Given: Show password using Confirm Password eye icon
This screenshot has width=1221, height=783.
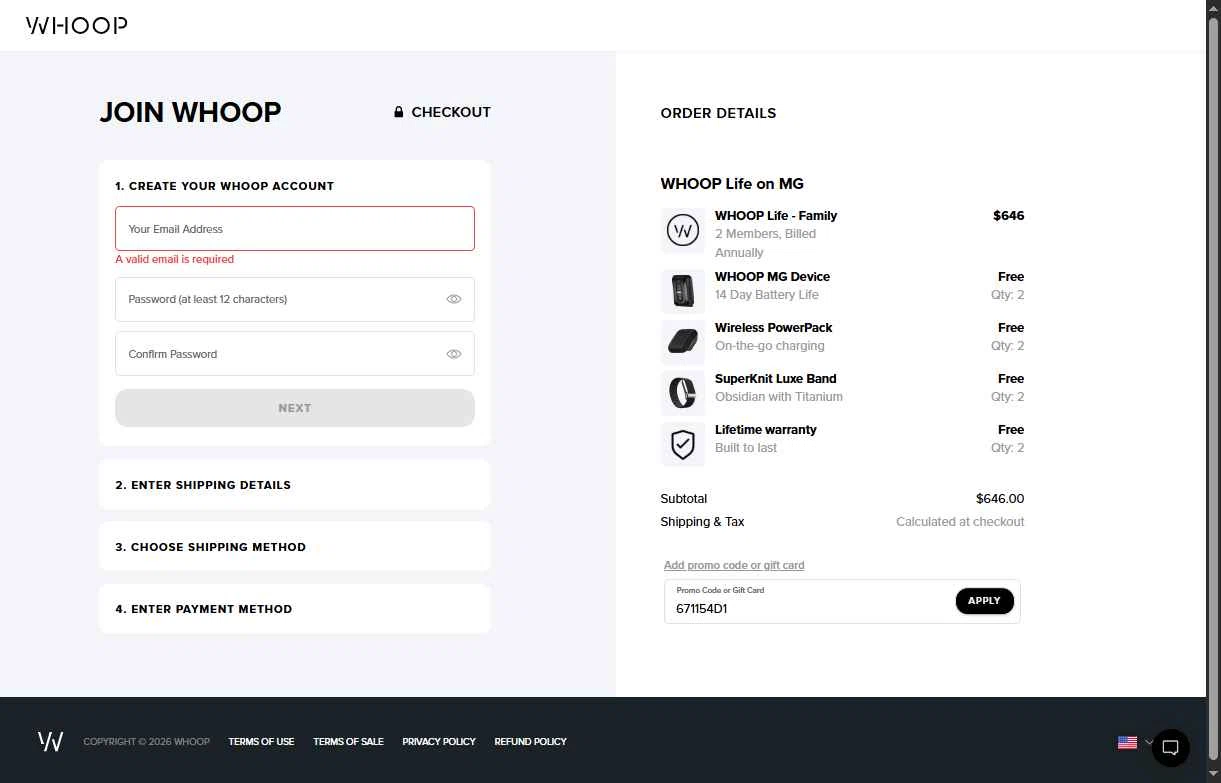Looking at the screenshot, I should (454, 354).
